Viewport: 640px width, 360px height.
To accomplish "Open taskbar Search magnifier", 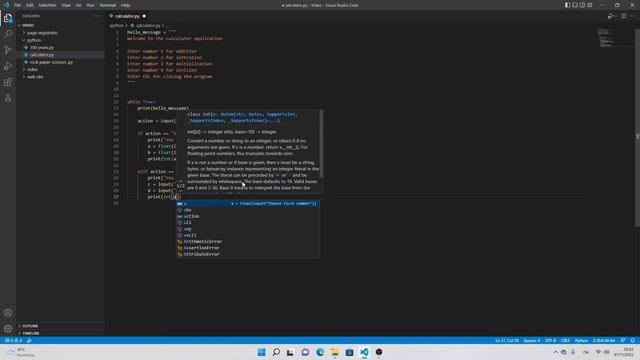I will (276, 352).
